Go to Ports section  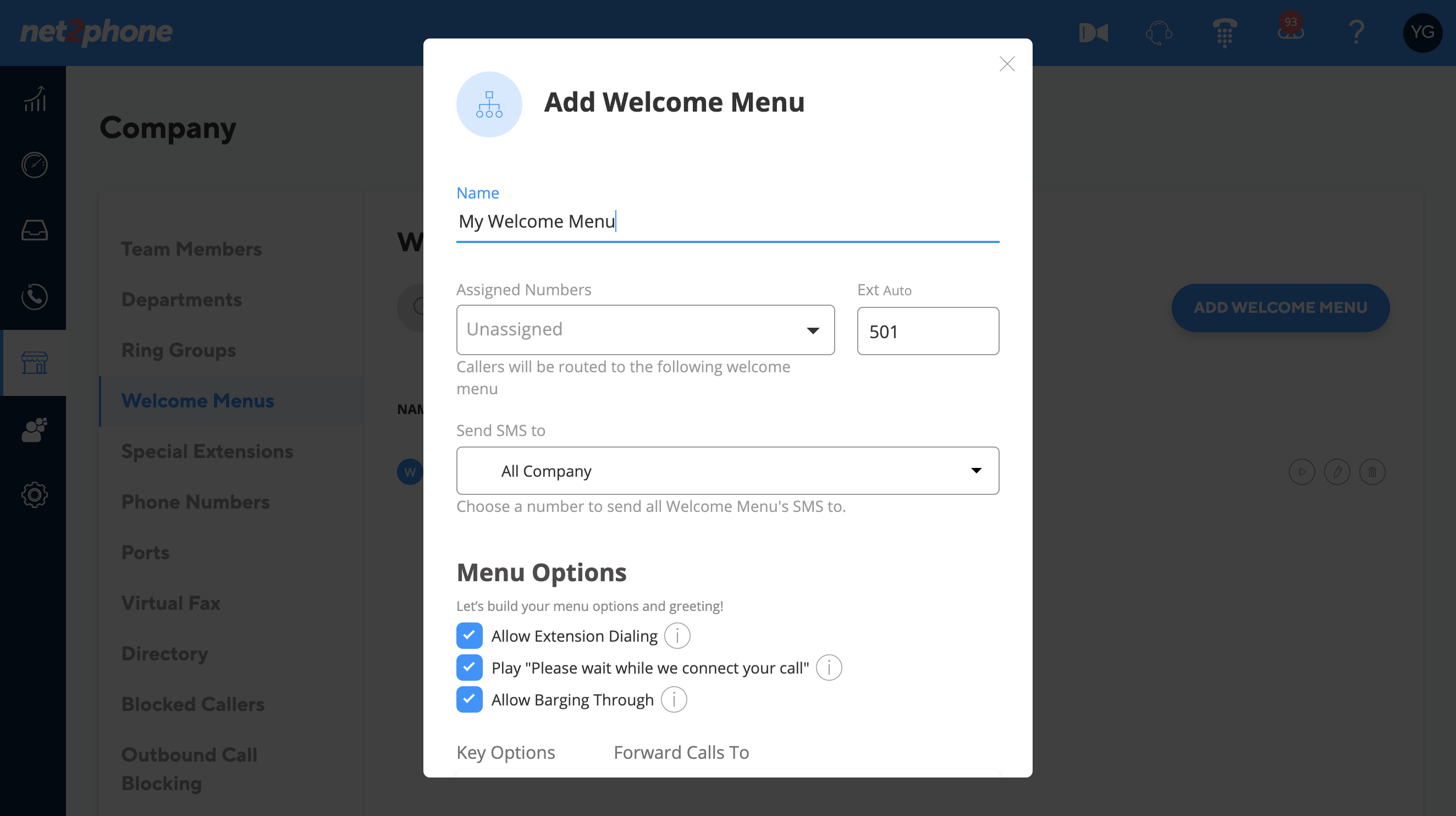pyautogui.click(x=145, y=552)
